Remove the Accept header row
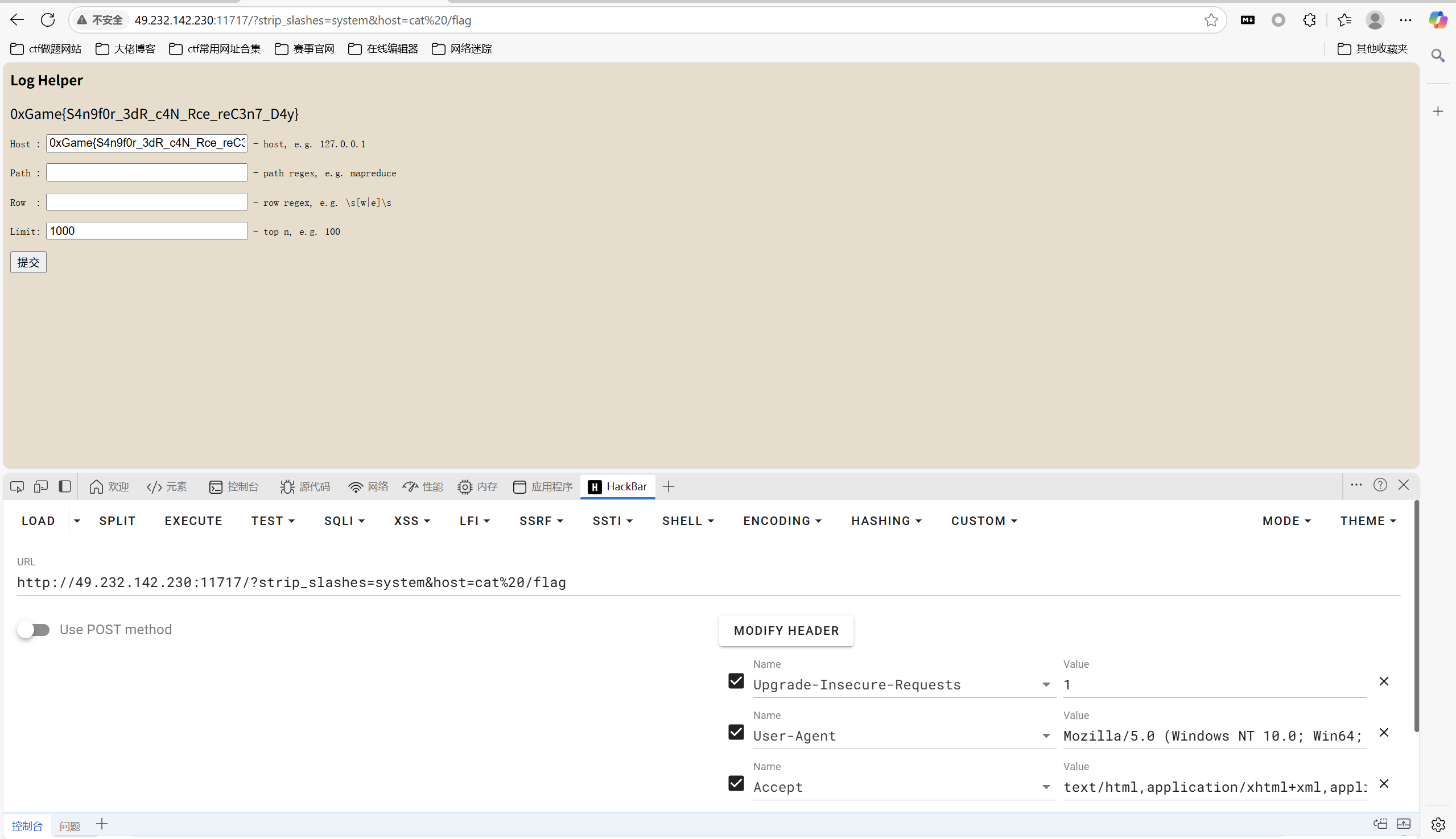 [1384, 784]
